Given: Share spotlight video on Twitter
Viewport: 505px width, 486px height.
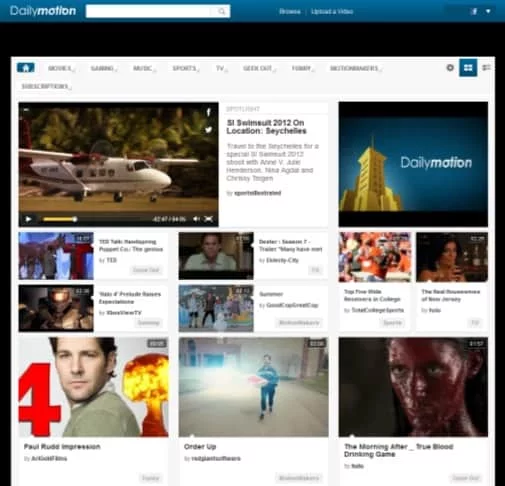Looking at the screenshot, I should click(209, 130).
